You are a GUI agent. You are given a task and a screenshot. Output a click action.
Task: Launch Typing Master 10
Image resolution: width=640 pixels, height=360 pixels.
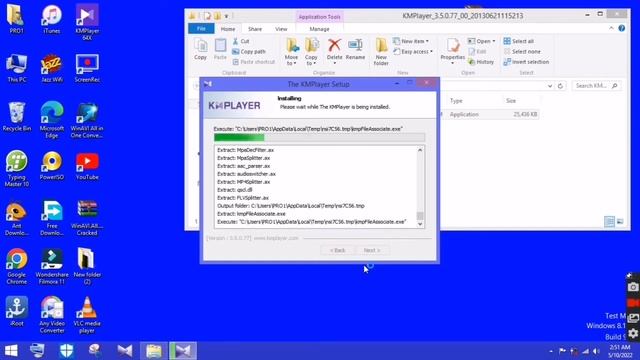16,169
